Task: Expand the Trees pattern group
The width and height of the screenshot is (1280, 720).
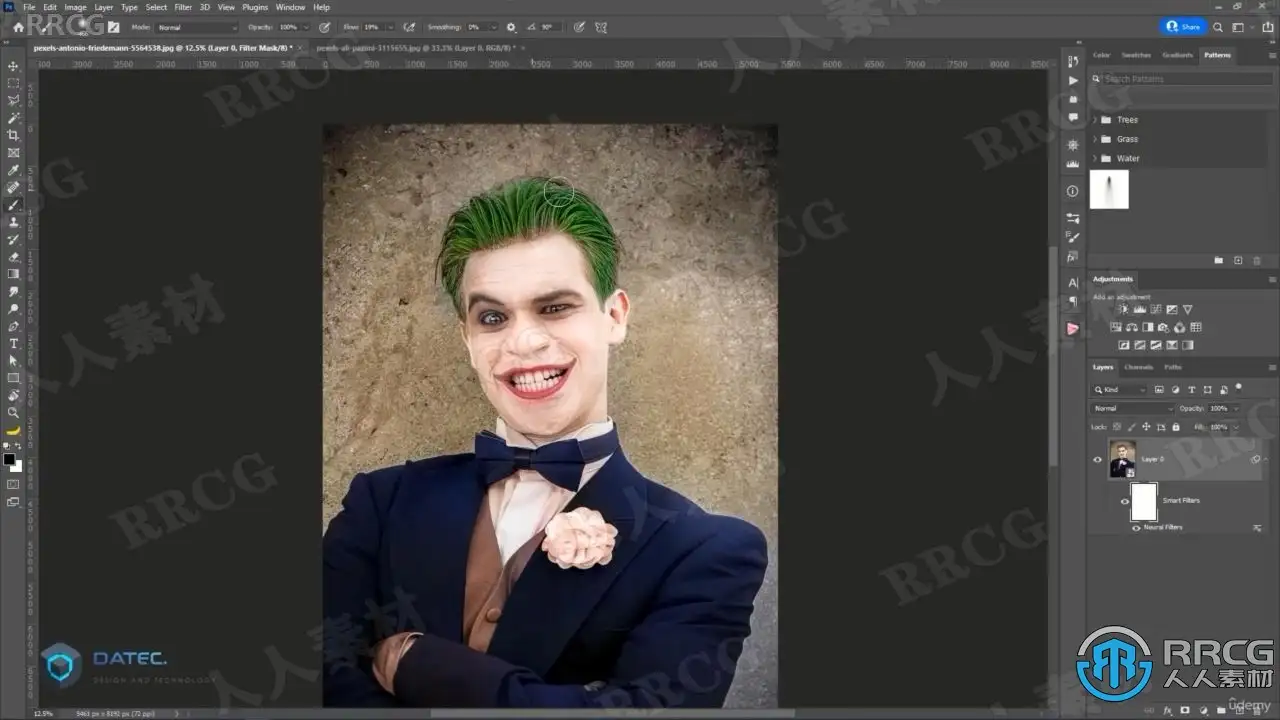Action: point(1095,120)
